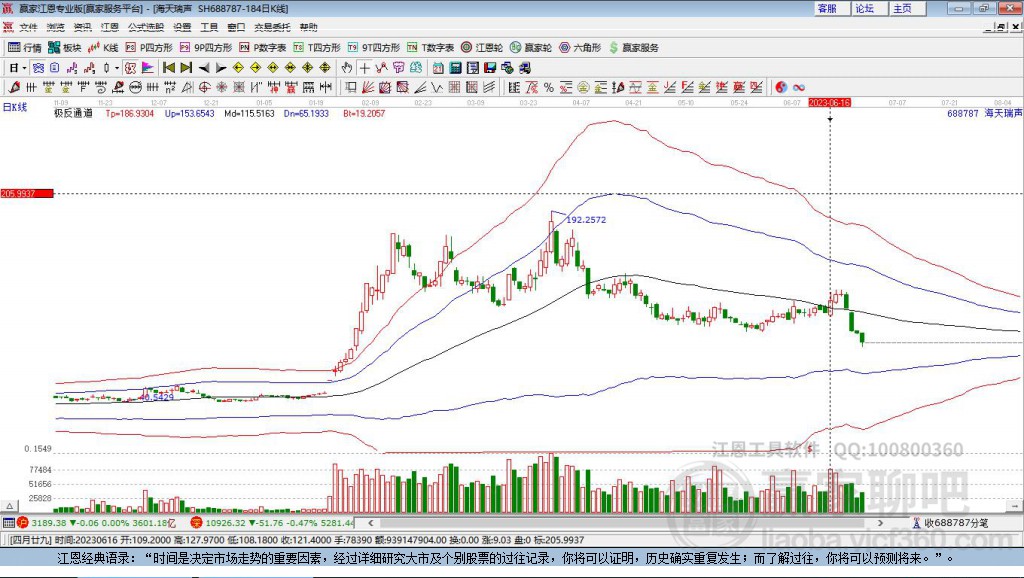Click the yin-yang icon
1024x578 pixels.
[781, 87]
